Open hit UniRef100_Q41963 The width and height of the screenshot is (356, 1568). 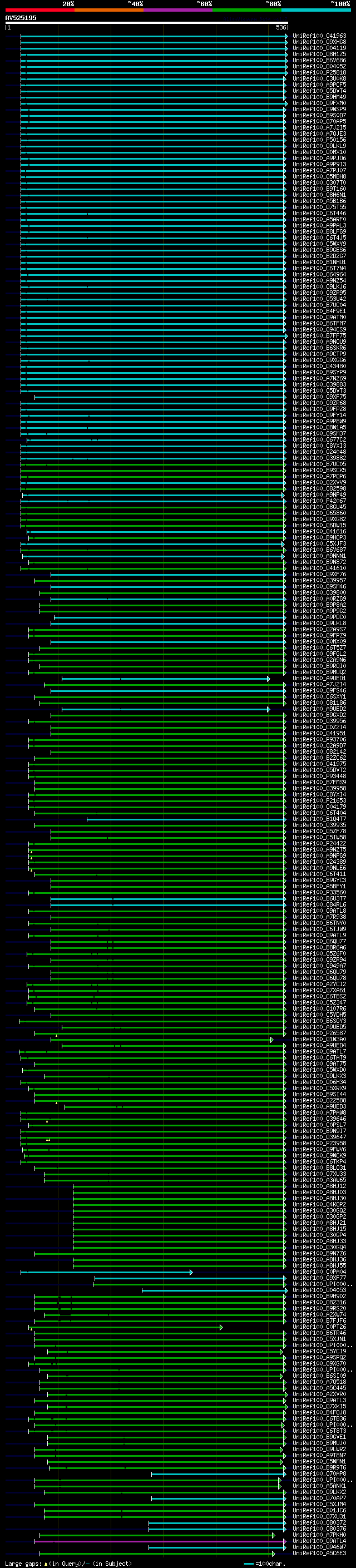point(319,36)
